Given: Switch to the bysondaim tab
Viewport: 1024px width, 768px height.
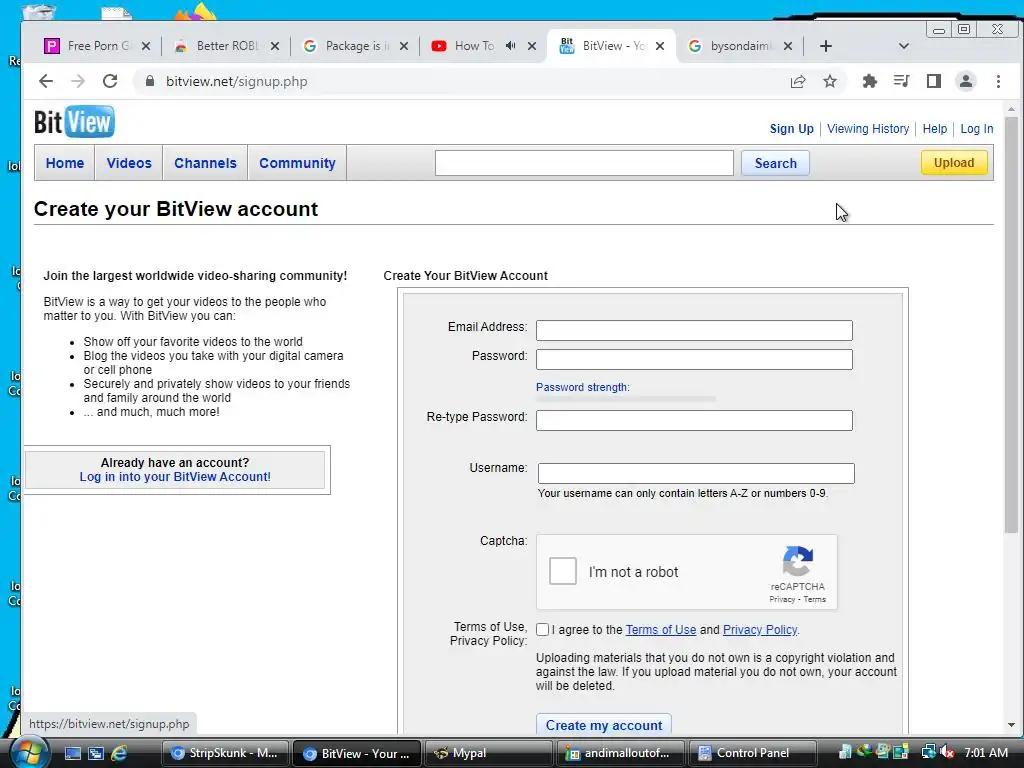Looking at the screenshot, I should click(x=741, y=46).
